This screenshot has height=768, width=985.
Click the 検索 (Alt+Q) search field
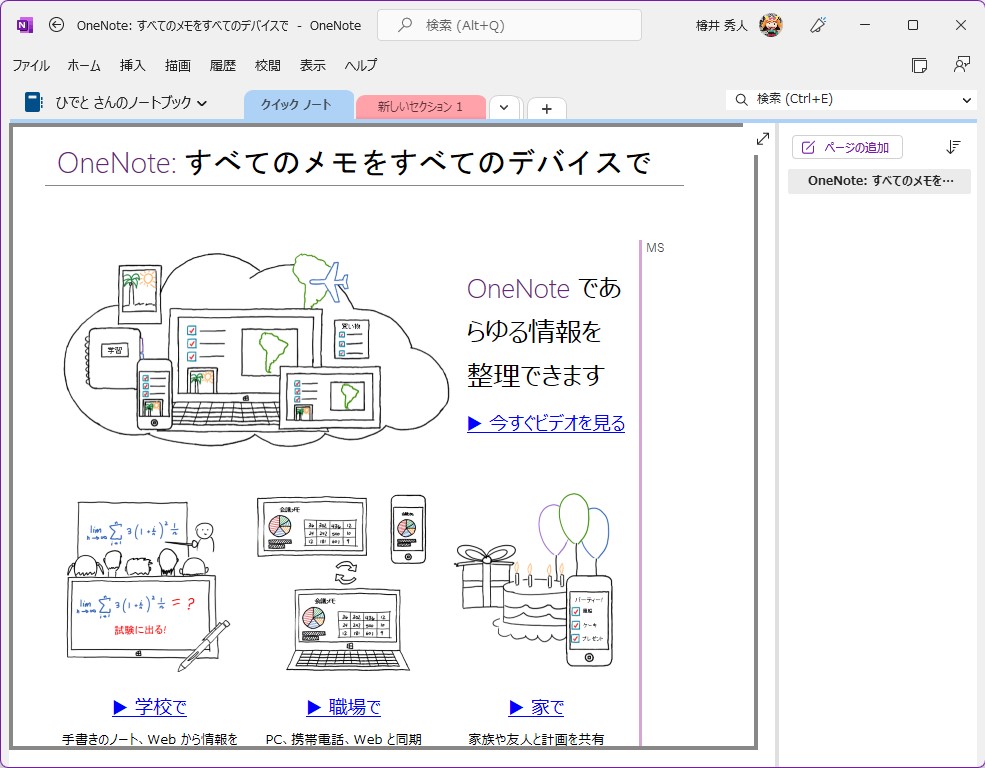(508, 25)
